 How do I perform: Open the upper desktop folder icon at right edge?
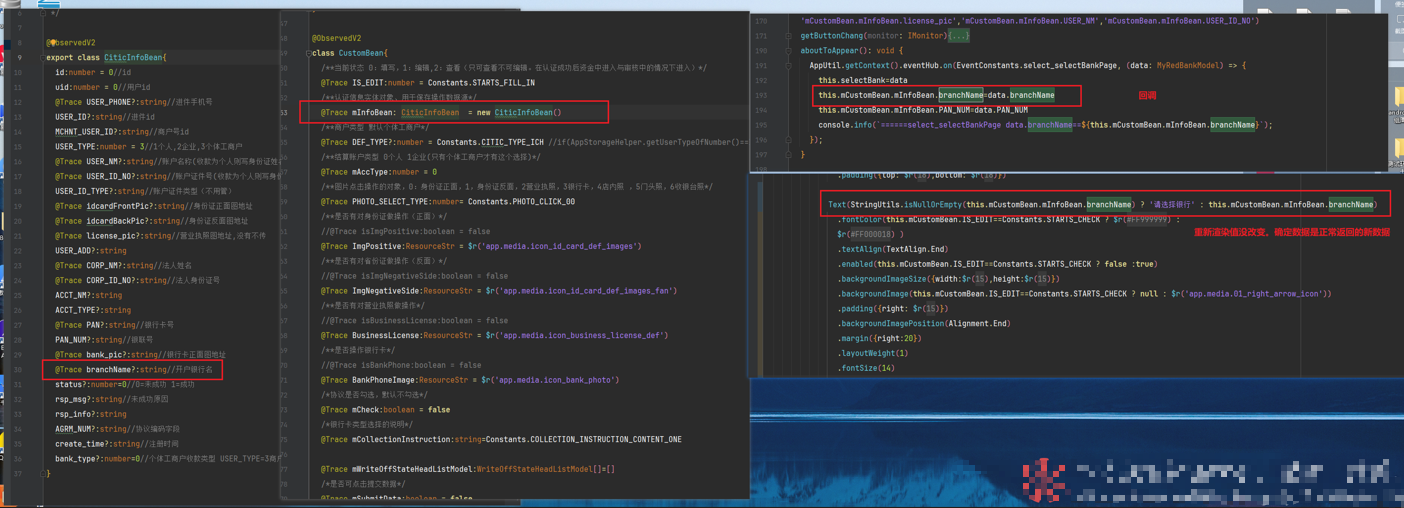pos(1398,96)
